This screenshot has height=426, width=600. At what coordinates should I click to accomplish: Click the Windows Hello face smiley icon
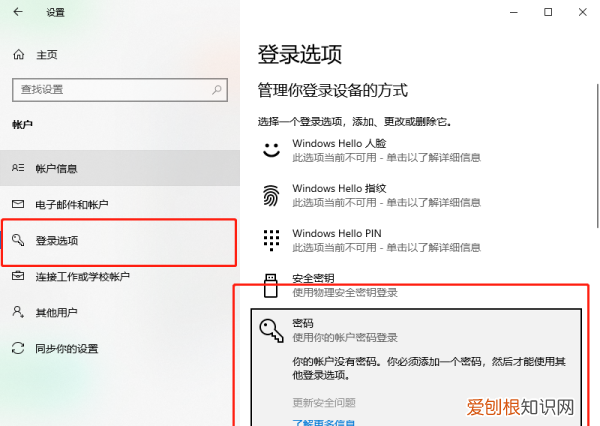pos(271,150)
